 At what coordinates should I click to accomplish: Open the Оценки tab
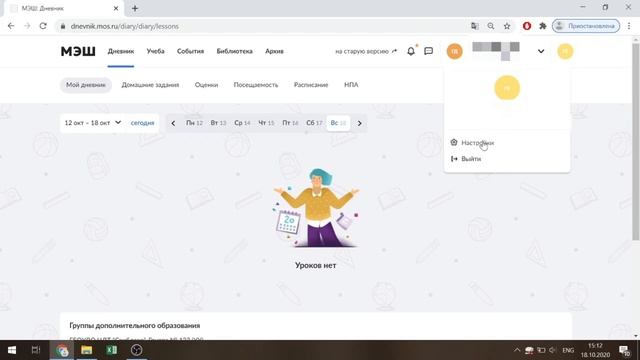[206, 85]
